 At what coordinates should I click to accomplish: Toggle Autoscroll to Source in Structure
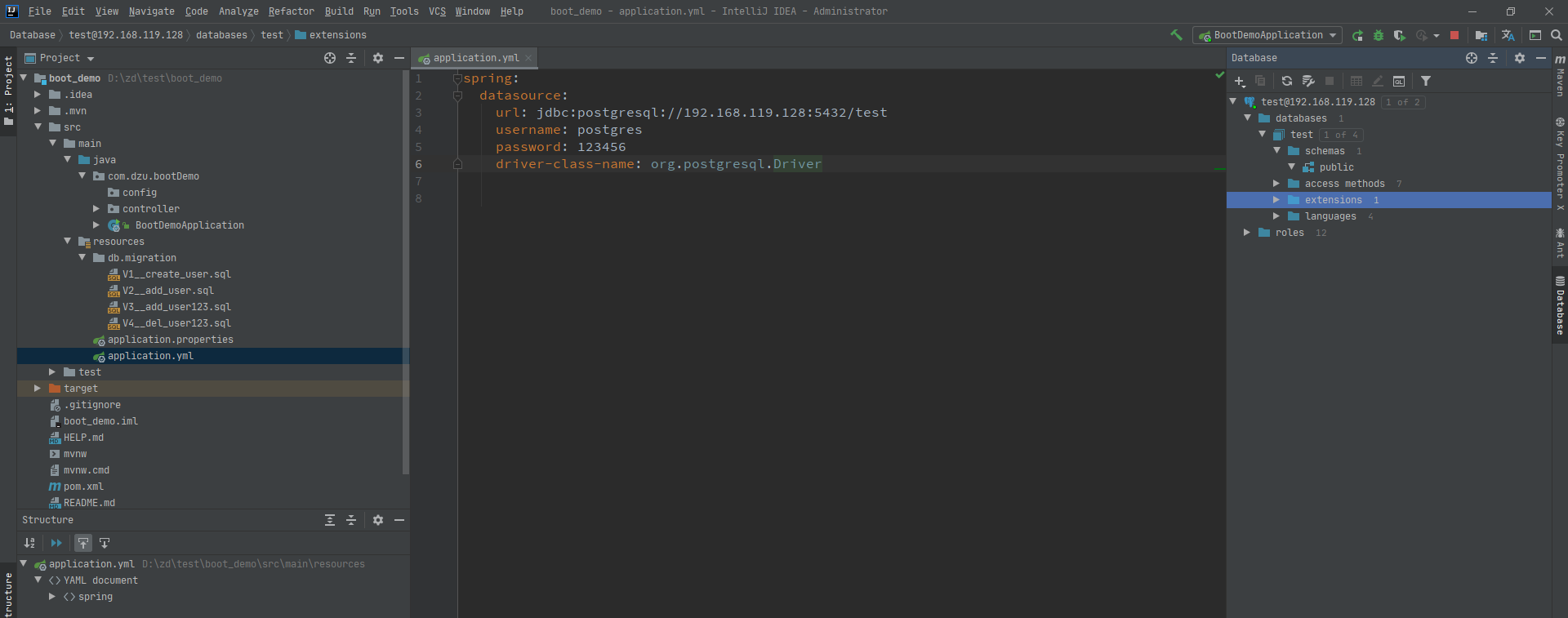[x=83, y=543]
